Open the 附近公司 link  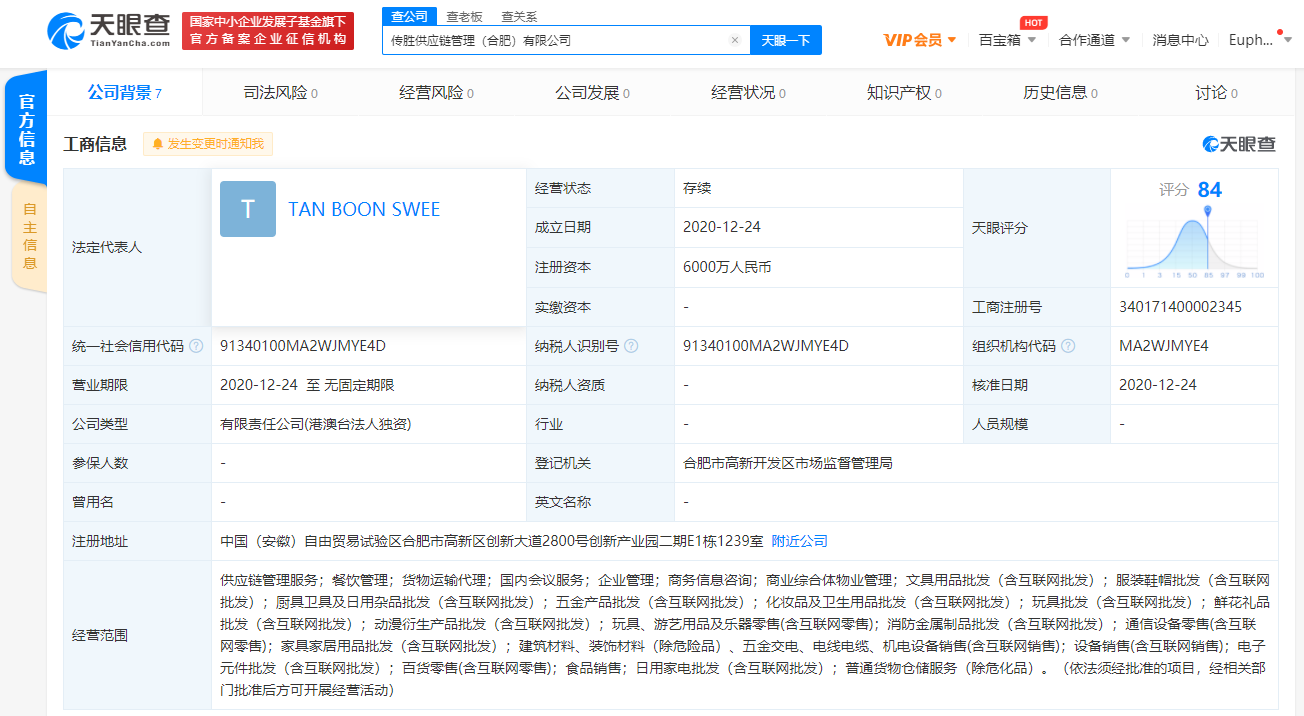(x=799, y=541)
